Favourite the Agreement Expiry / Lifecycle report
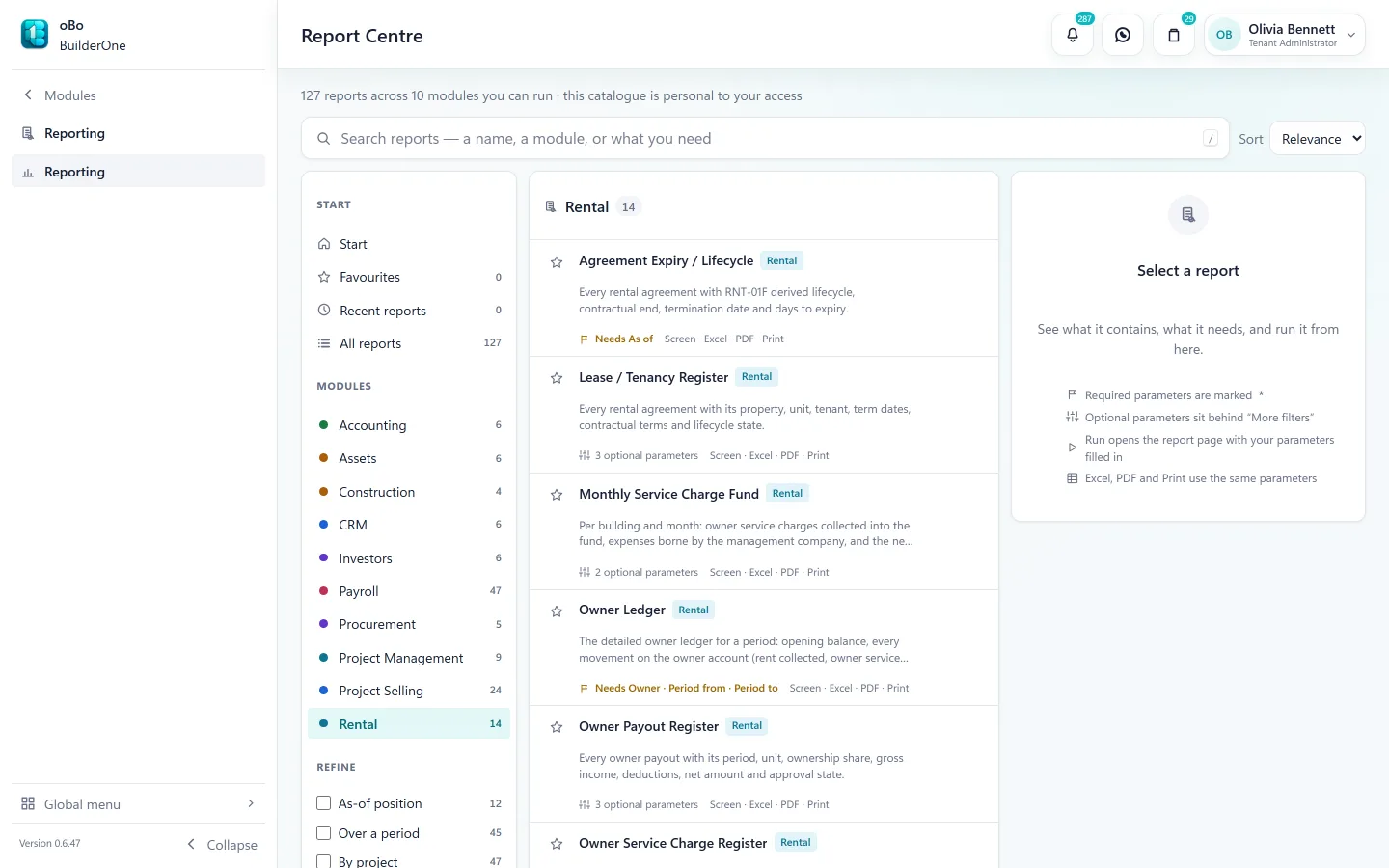The image size is (1389, 868). (557, 262)
